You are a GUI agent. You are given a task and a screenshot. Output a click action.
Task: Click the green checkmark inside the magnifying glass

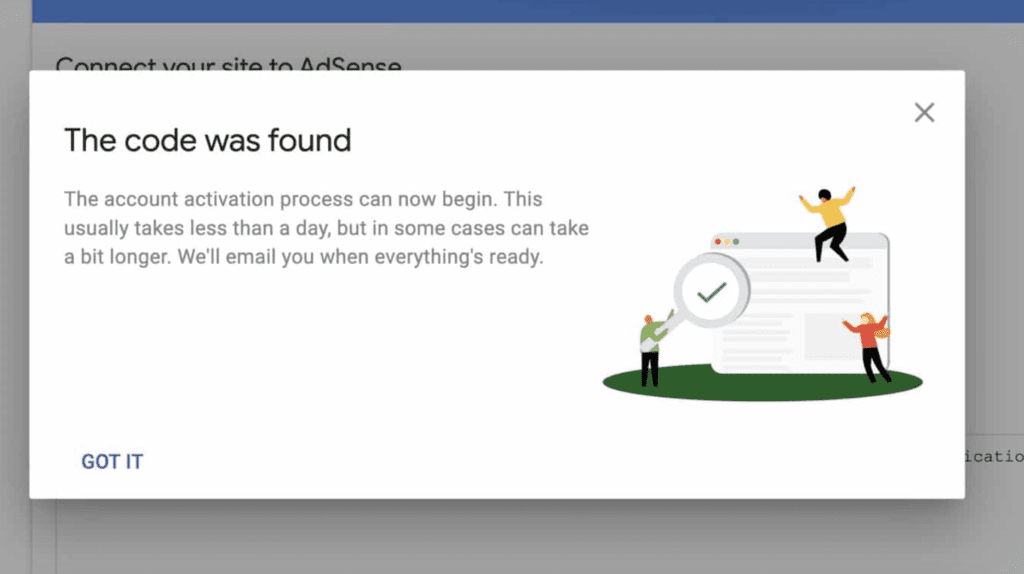pos(712,291)
